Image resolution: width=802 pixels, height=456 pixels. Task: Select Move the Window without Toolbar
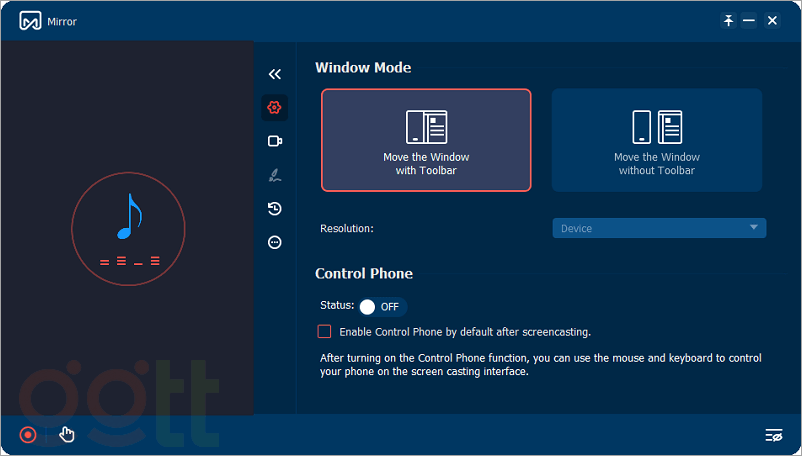tap(656, 140)
